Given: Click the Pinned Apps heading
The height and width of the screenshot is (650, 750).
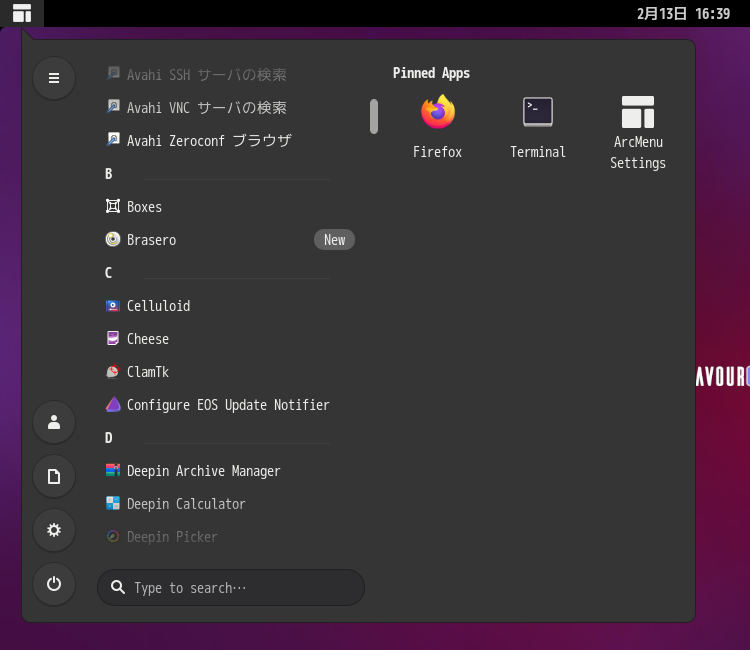Looking at the screenshot, I should coord(431,73).
